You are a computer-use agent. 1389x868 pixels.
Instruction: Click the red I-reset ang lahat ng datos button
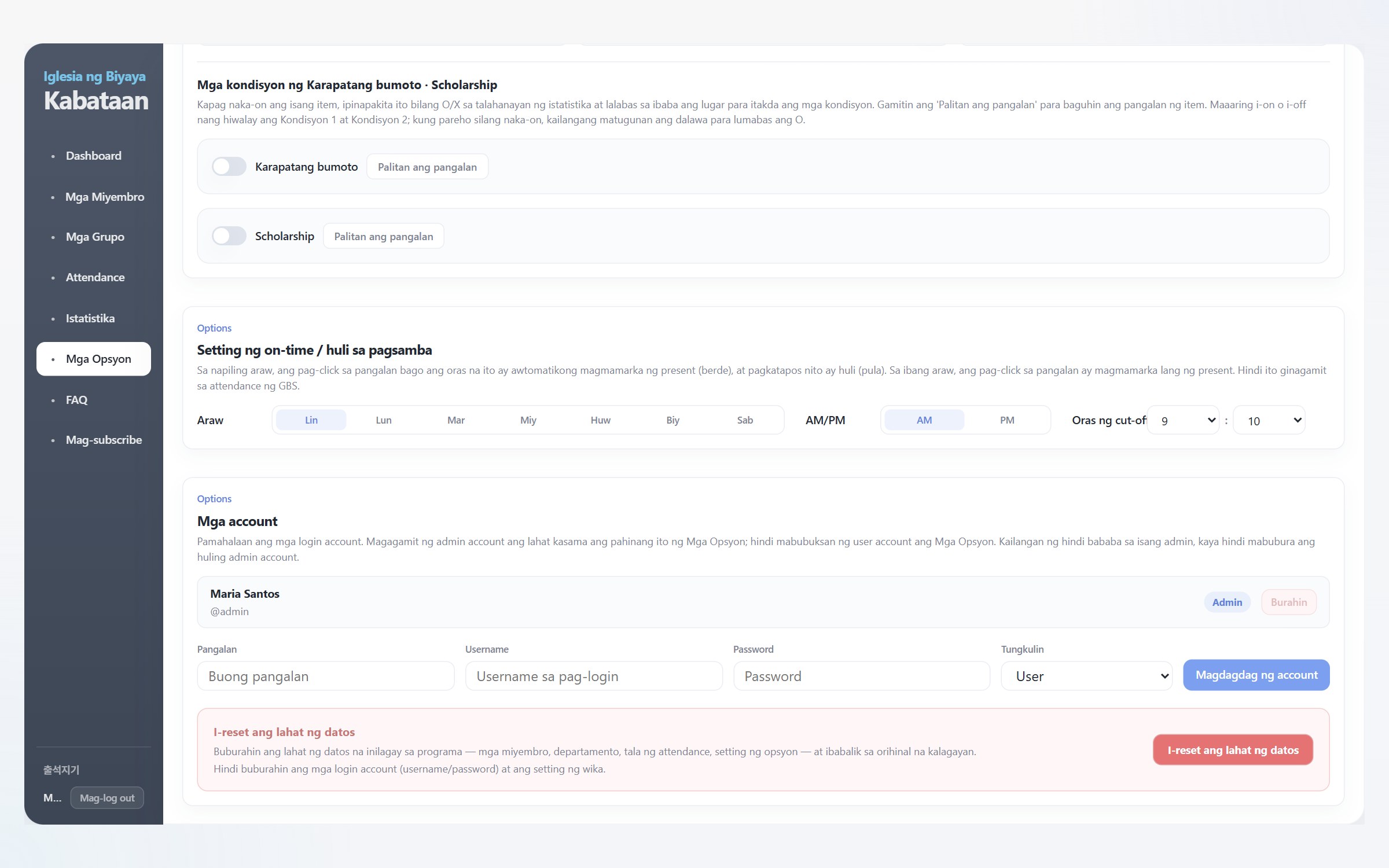pyautogui.click(x=1233, y=750)
